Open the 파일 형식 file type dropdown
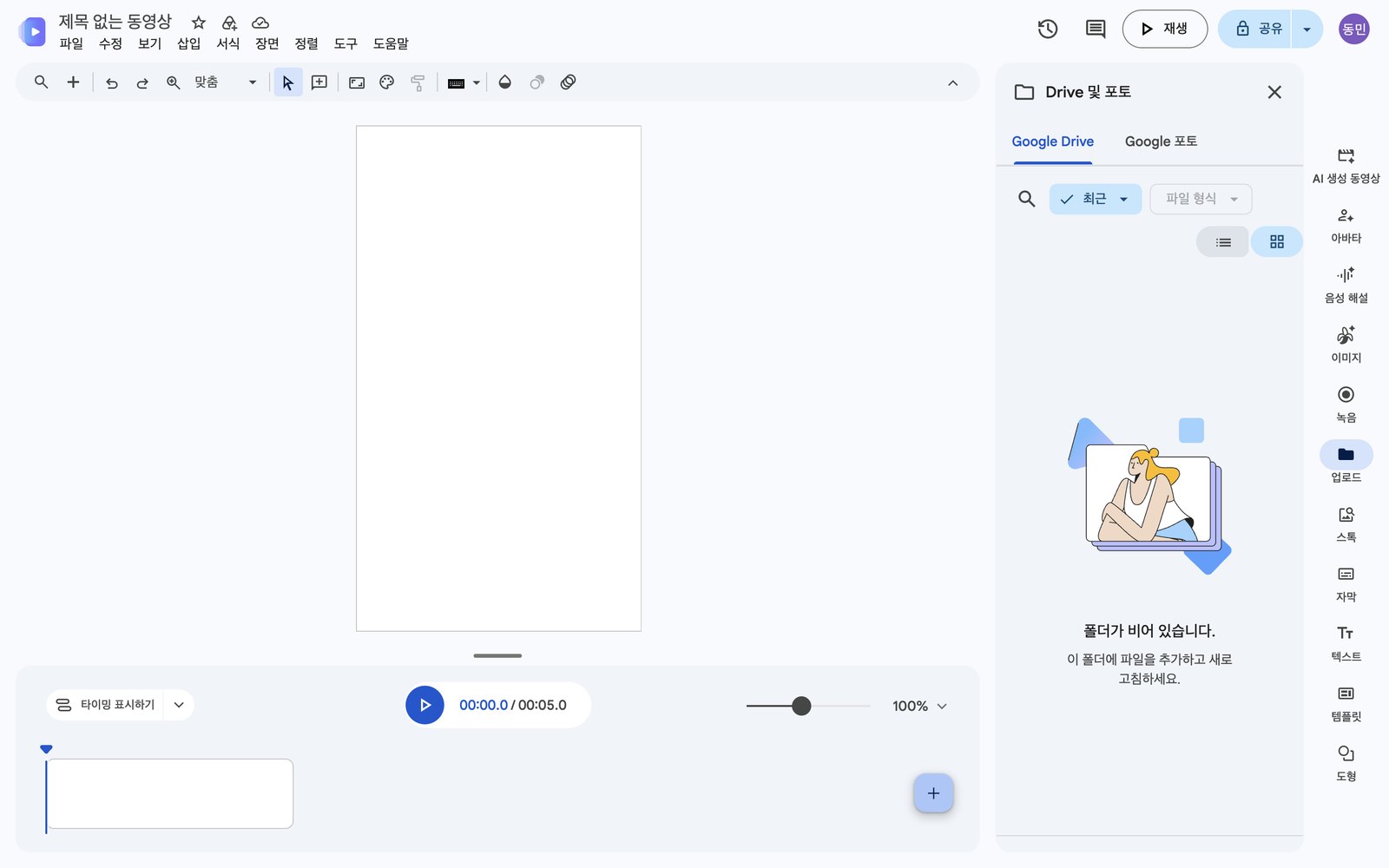This screenshot has height=868, width=1389. 1201,199
